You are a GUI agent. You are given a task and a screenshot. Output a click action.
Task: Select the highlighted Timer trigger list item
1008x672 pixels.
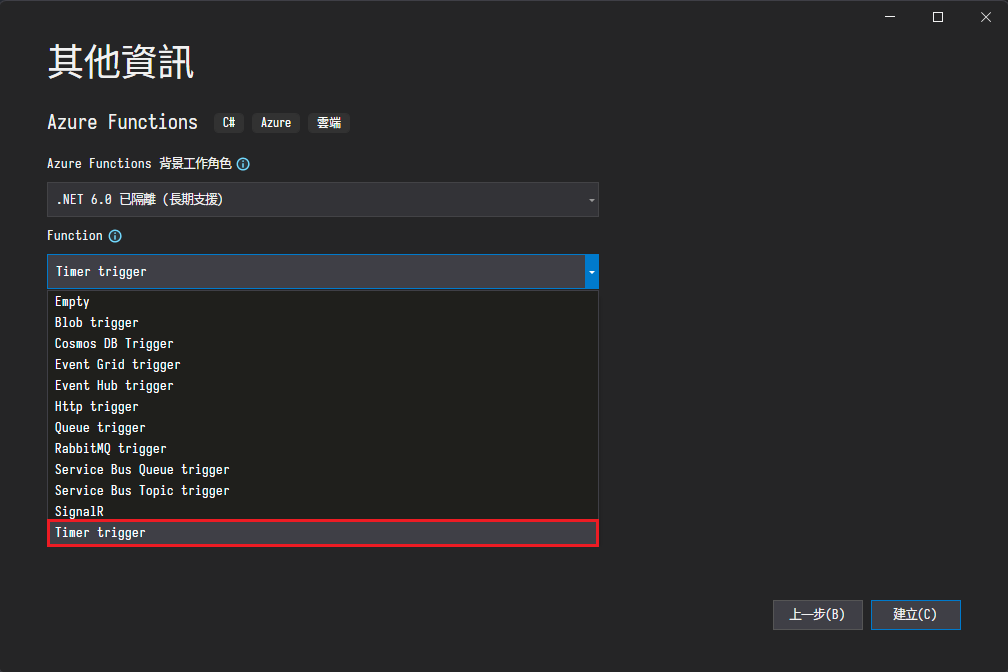[323, 533]
